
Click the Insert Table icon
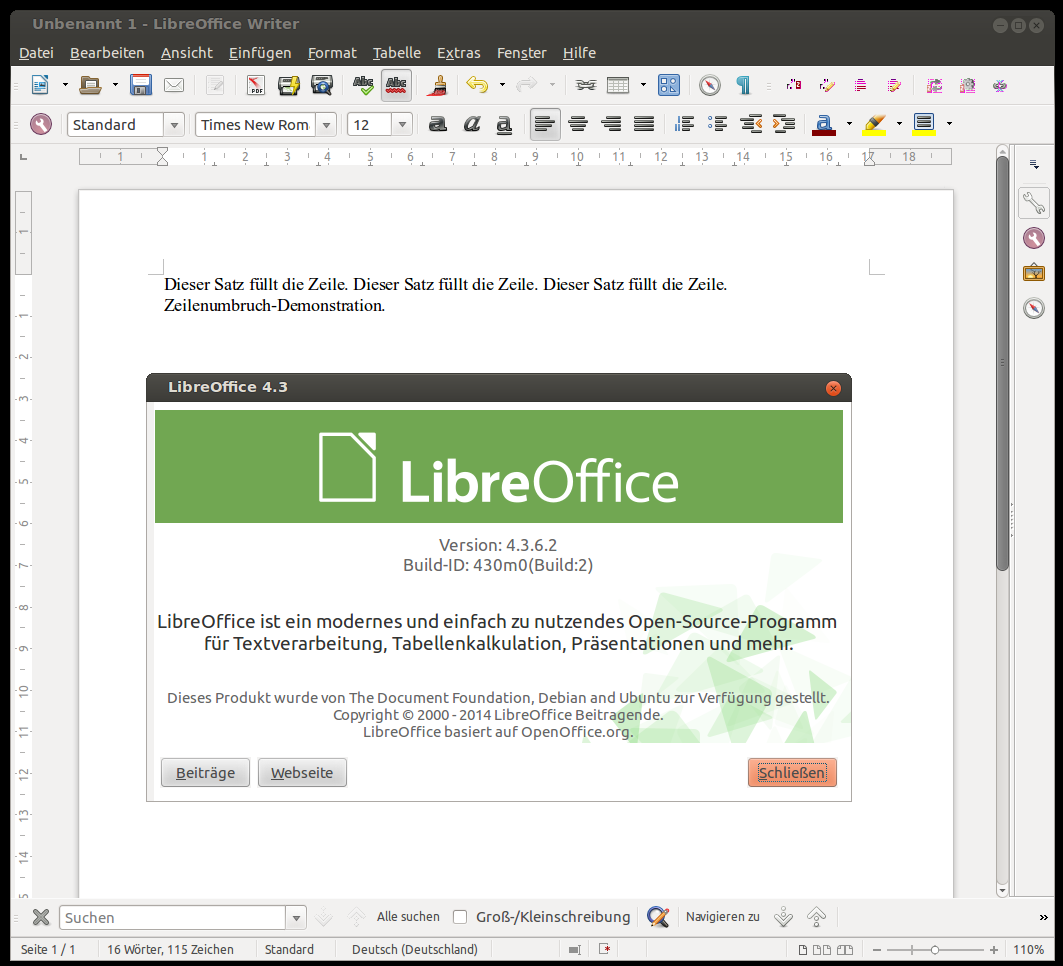(x=618, y=85)
